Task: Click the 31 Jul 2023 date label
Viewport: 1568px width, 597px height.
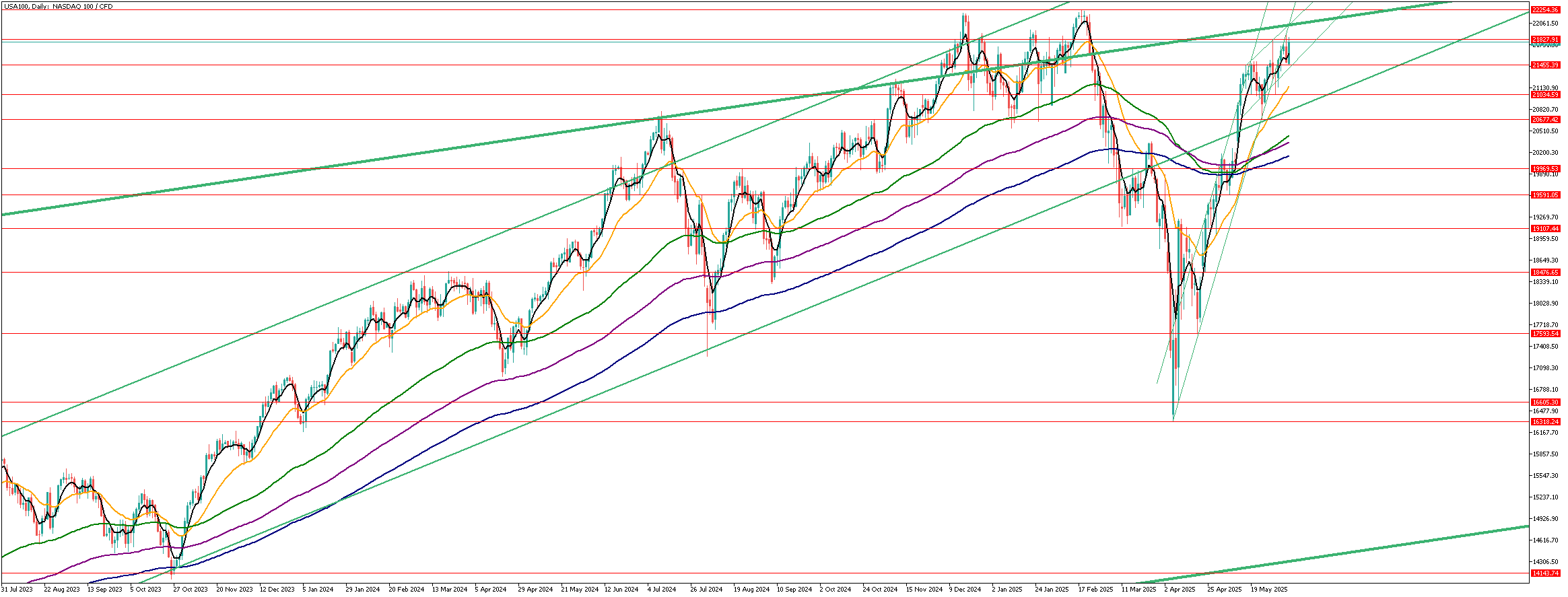Action: pyautogui.click(x=17, y=590)
